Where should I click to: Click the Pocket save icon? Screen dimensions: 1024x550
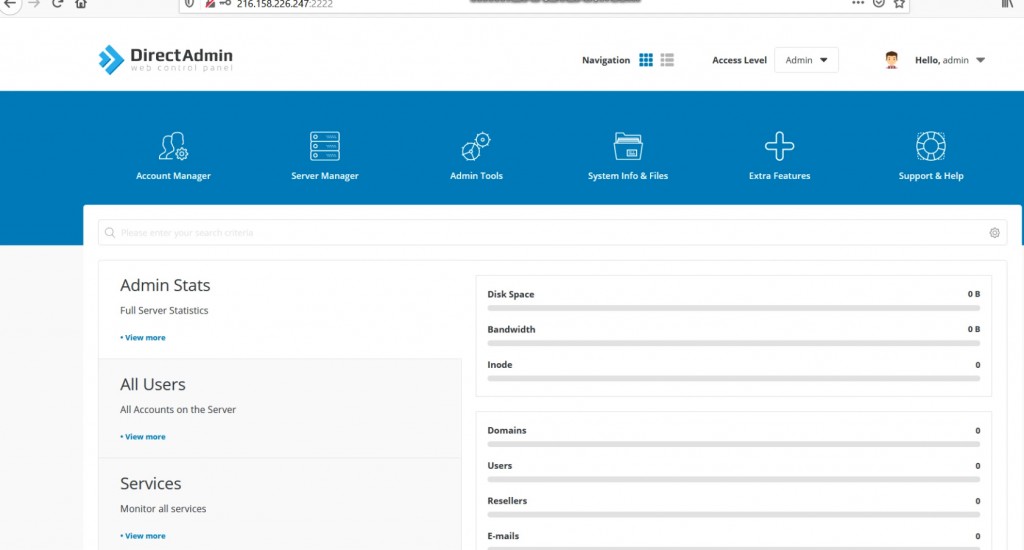[879, 4]
